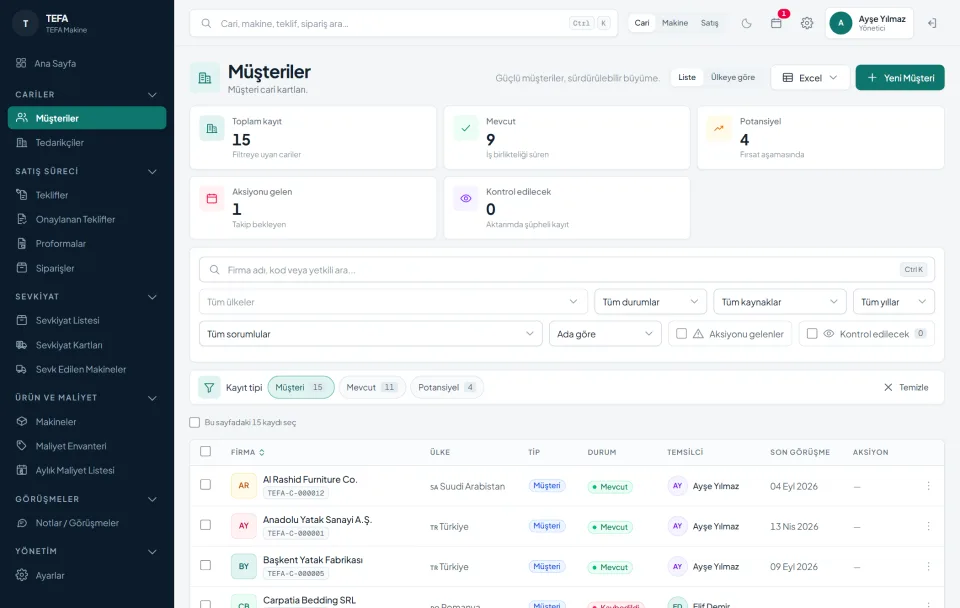Enable the Aksiyonu gelenler checkbox
960x608 pixels.
coord(681,334)
